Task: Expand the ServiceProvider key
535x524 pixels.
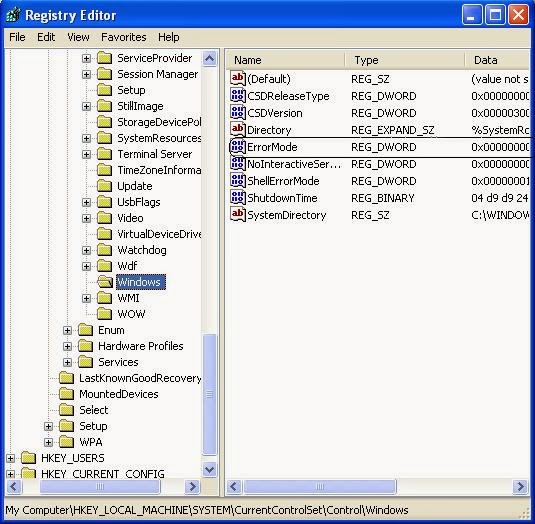Action: tap(86, 58)
